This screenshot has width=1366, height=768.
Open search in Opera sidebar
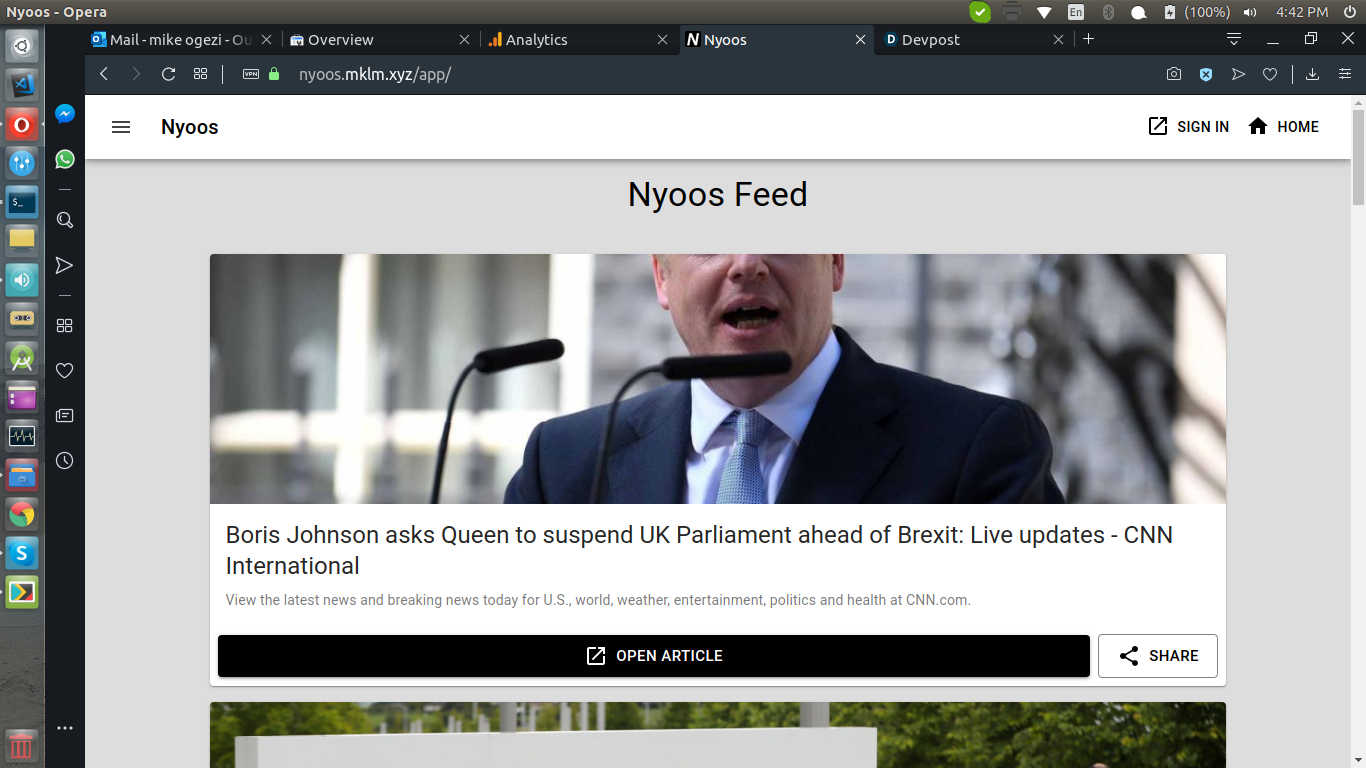65,220
